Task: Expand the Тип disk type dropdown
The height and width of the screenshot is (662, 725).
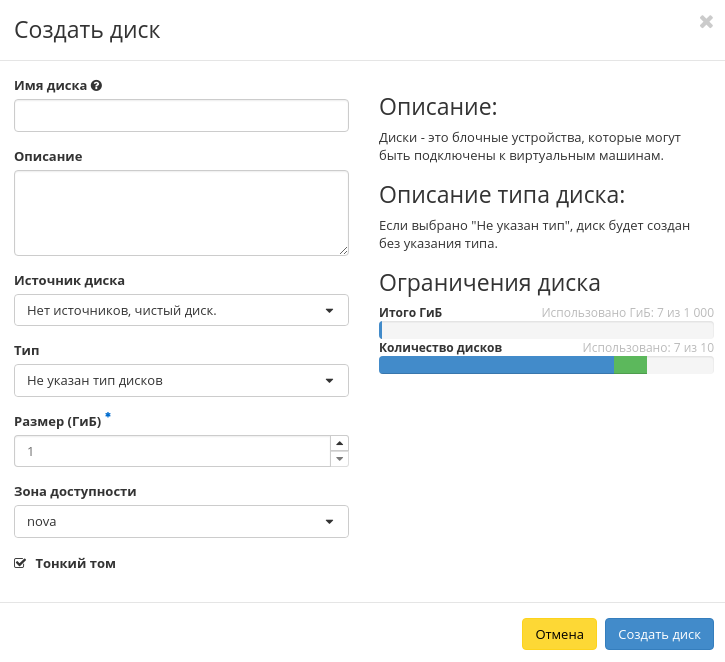Action: (x=181, y=380)
